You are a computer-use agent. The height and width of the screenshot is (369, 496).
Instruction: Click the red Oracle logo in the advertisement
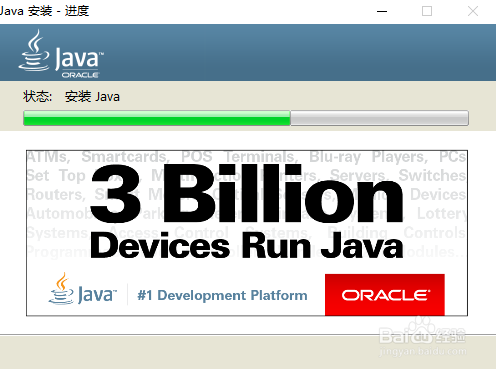coord(385,295)
